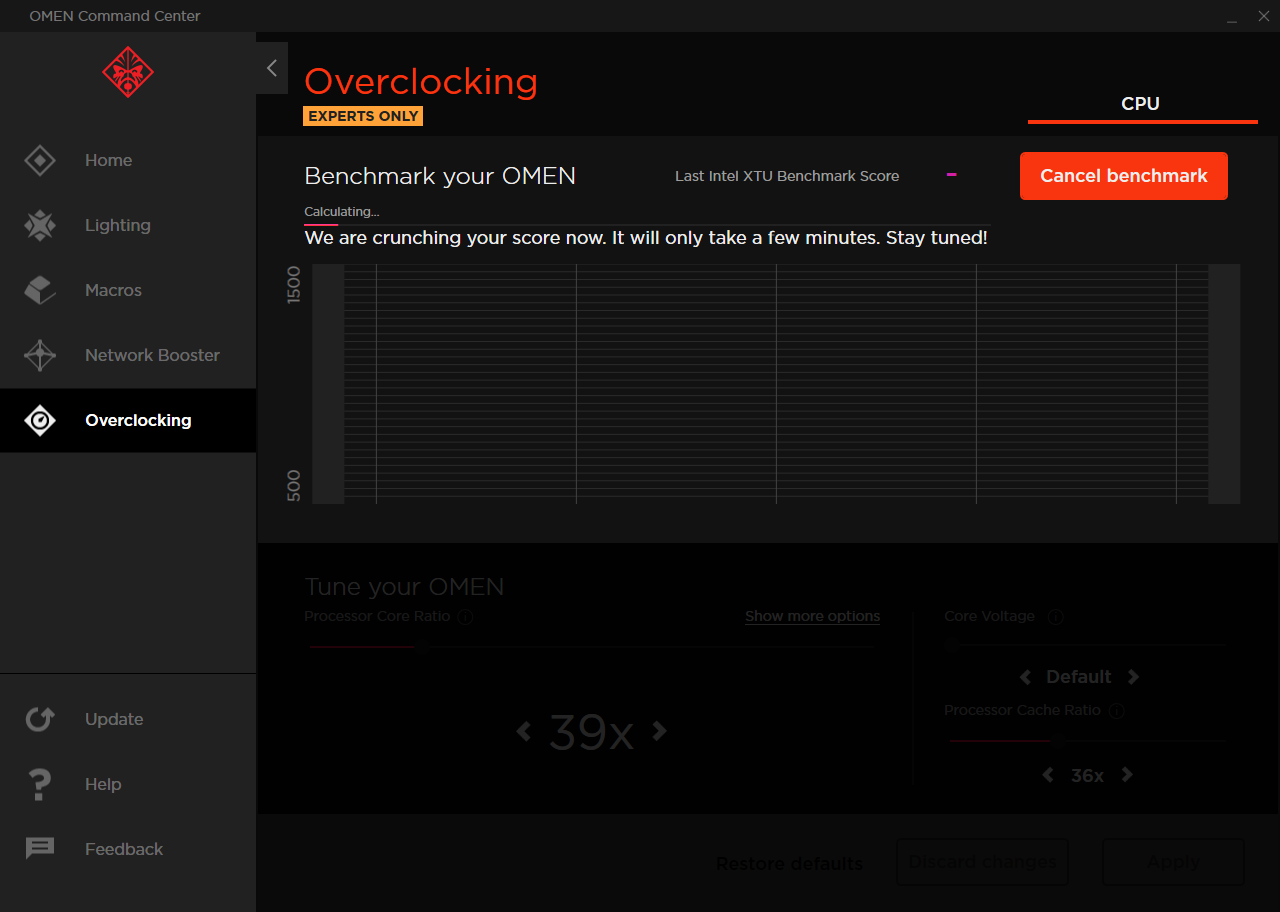Click the Lighting icon in sidebar

point(40,225)
